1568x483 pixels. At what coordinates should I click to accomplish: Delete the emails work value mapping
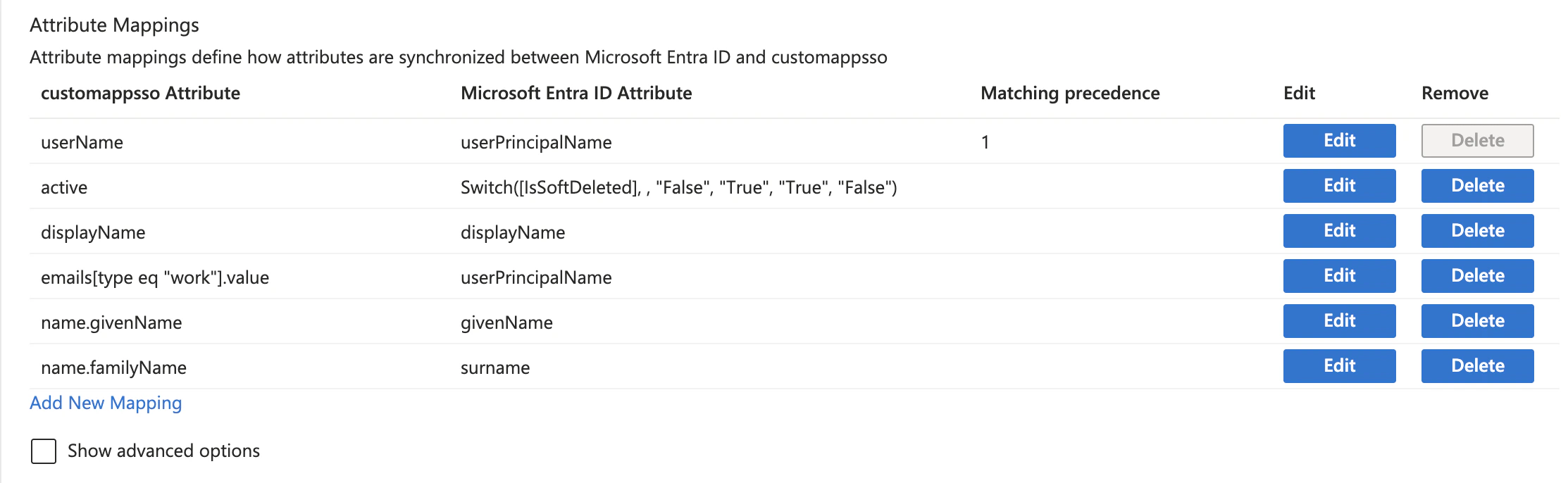click(1476, 276)
